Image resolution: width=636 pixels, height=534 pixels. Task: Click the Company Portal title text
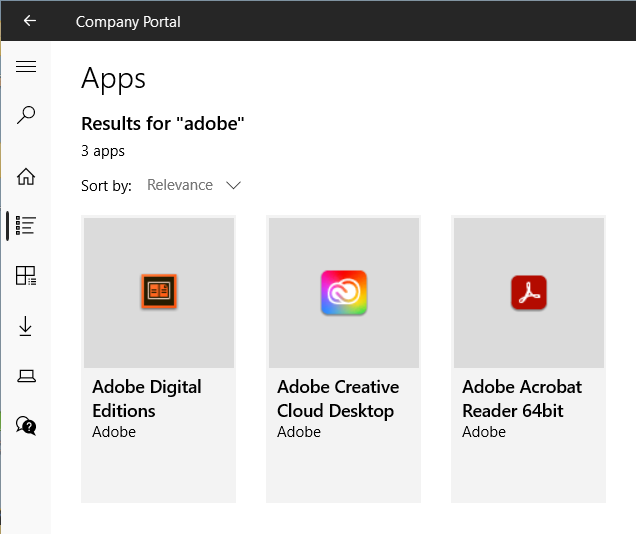point(128,22)
